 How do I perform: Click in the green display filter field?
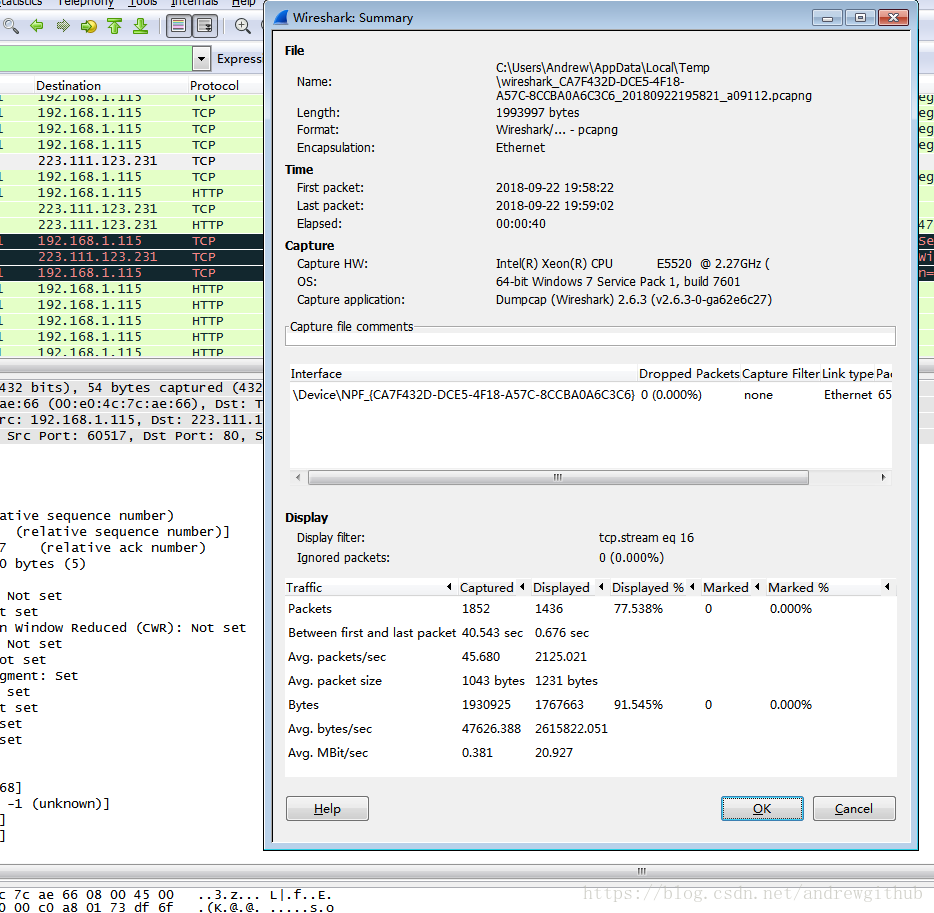[95, 59]
